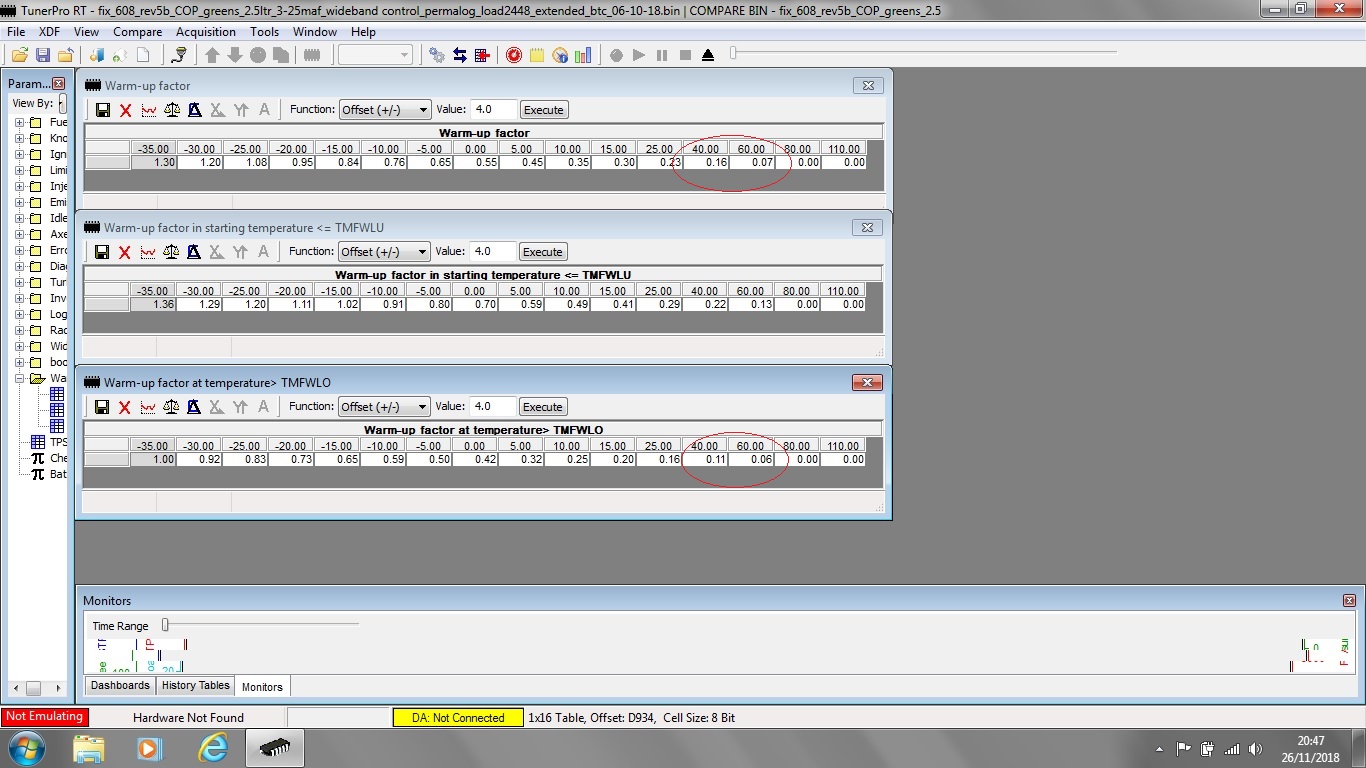Click Value field in TMFWLO table window
This screenshot has width=1366, height=768.
pyautogui.click(x=493, y=407)
